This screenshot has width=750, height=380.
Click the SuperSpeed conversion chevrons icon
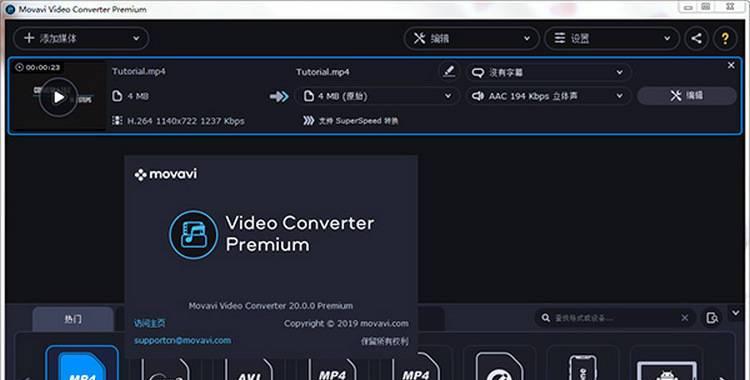tap(309, 121)
